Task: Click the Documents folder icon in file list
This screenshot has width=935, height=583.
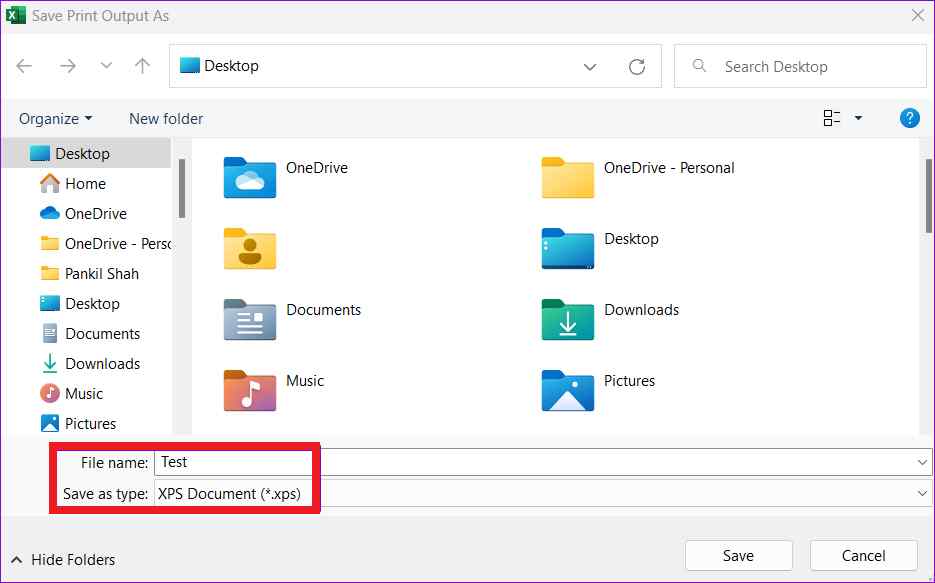Action: tap(250, 320)
